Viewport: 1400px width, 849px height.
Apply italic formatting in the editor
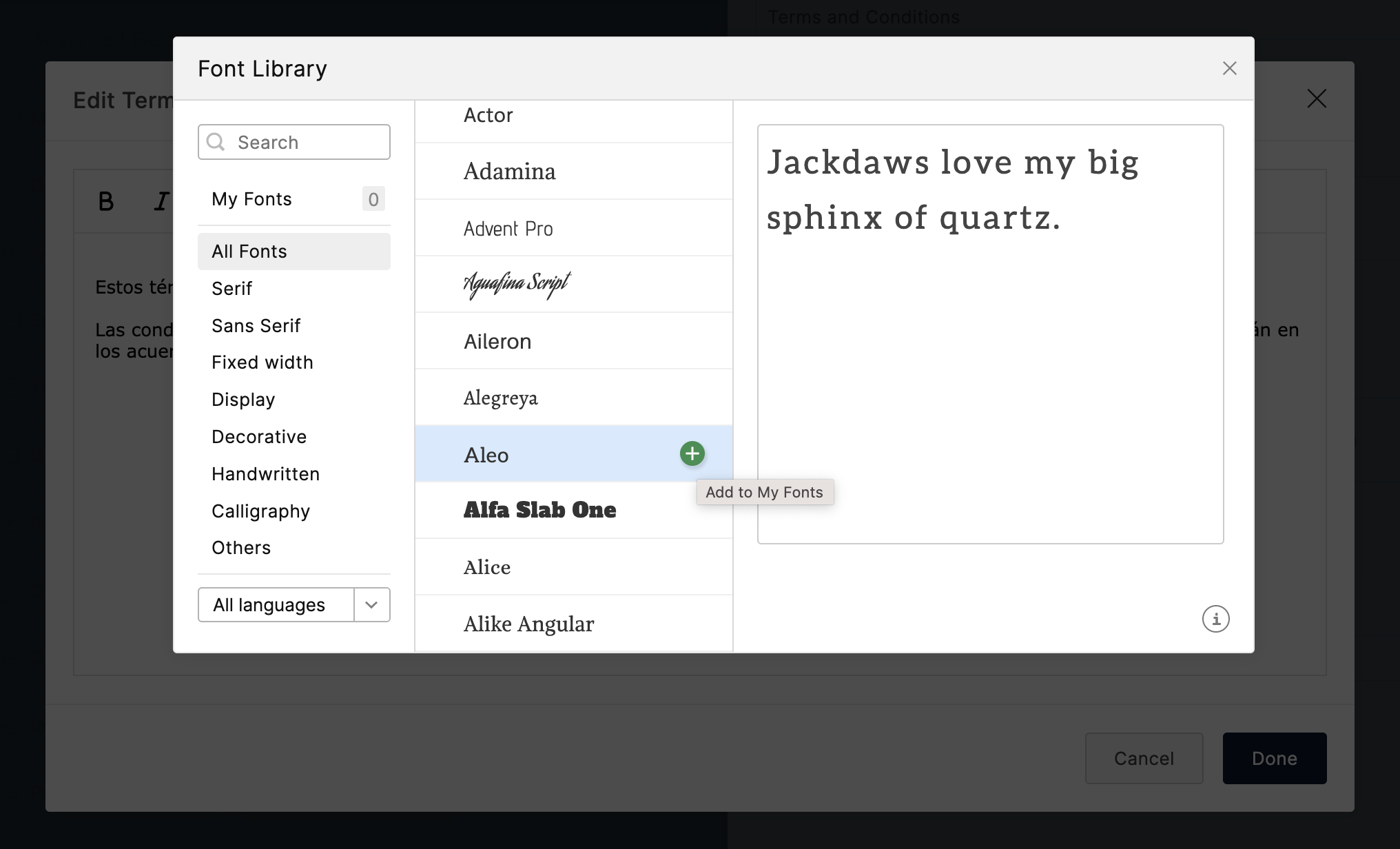click(160, 201)
